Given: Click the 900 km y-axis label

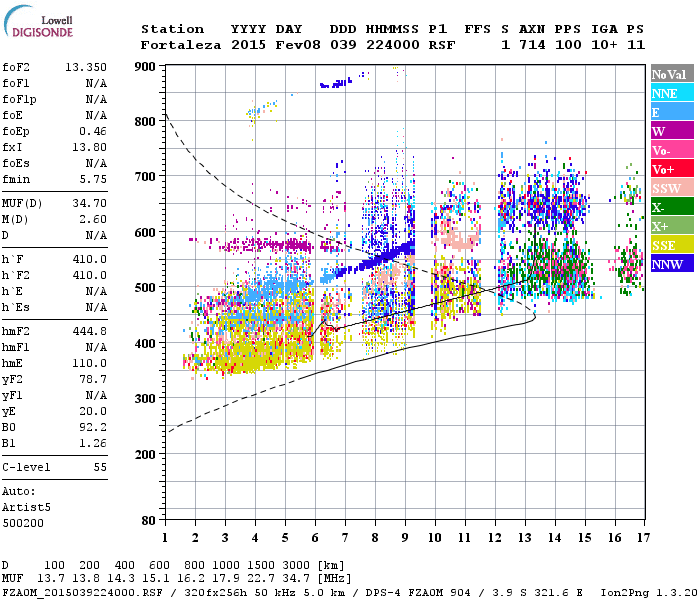Looking at the screenshot, I should 145,67.
